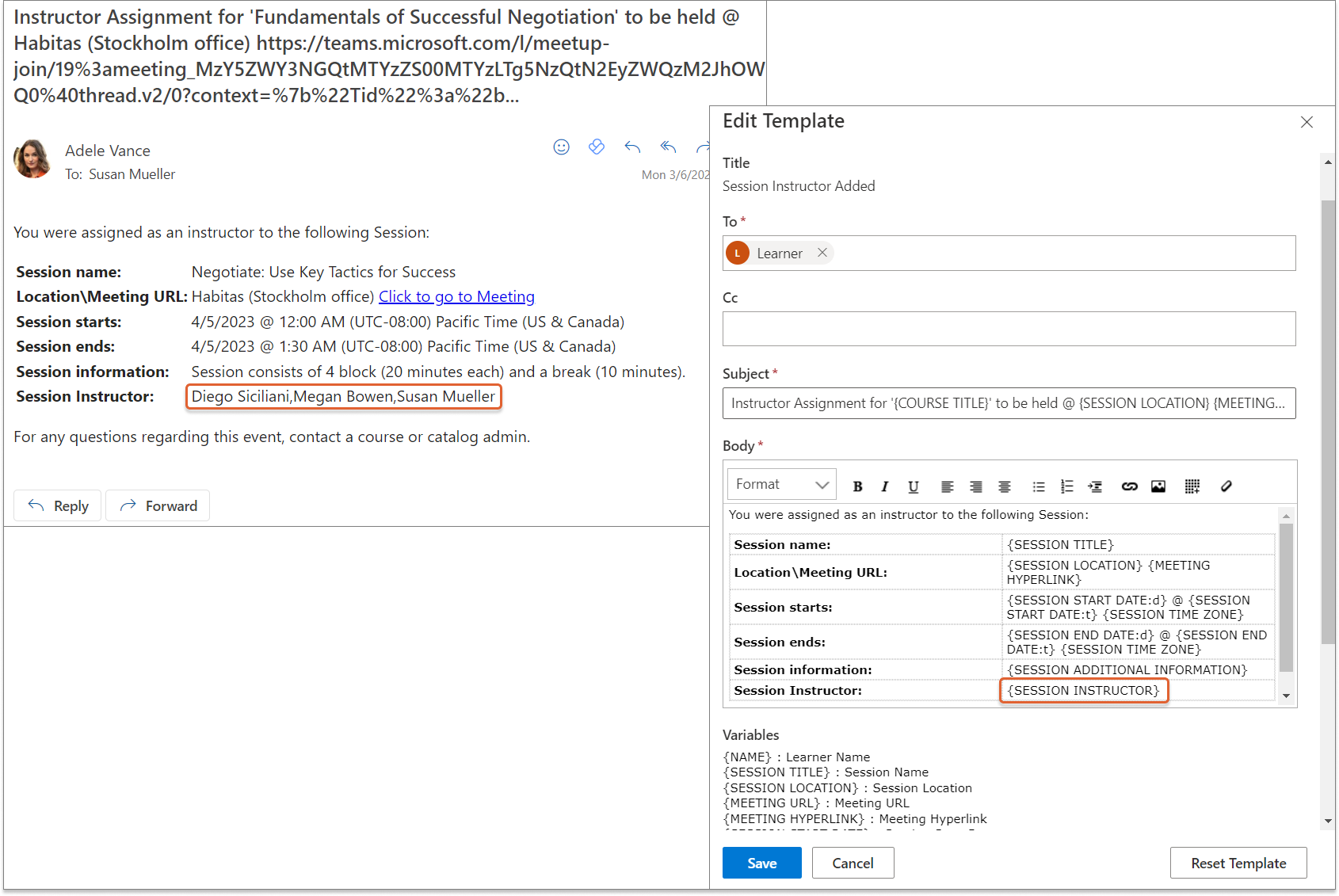This screenshot has height=896, width=1339.
Task: Insert a table in the body
Action: [x=1192, y=486]
